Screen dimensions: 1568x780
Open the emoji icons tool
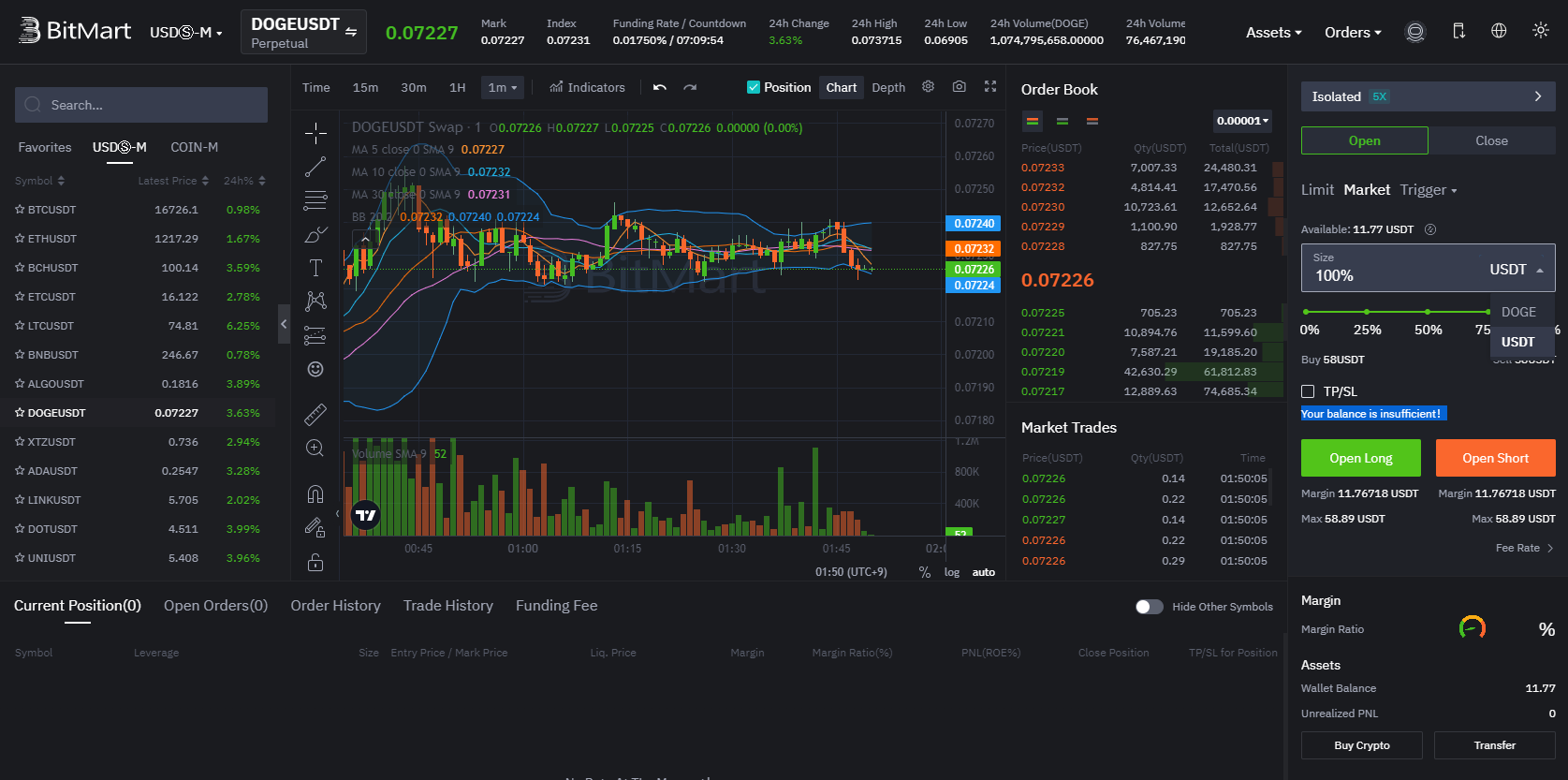tap(315, 369)
